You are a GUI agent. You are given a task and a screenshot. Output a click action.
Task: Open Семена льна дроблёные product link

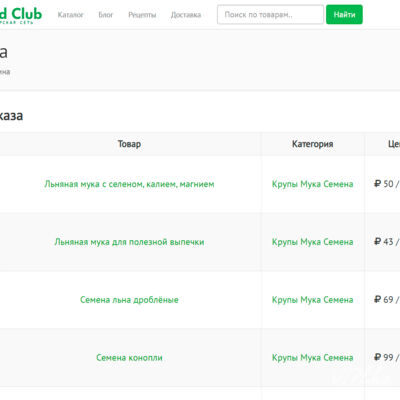point(129,300)
